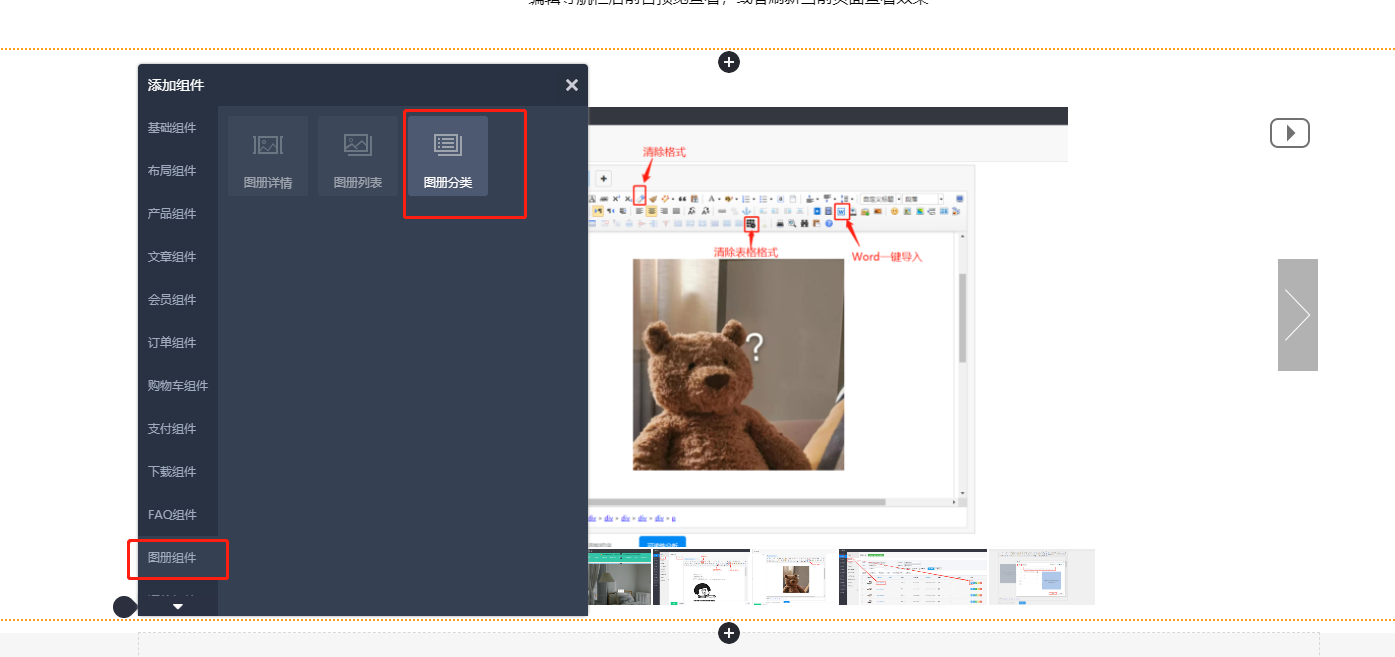Select the table list screenshot thumbnail
Image resolution: width=1395 pixels, height=657 pixels.
click(x=912, y=577)
